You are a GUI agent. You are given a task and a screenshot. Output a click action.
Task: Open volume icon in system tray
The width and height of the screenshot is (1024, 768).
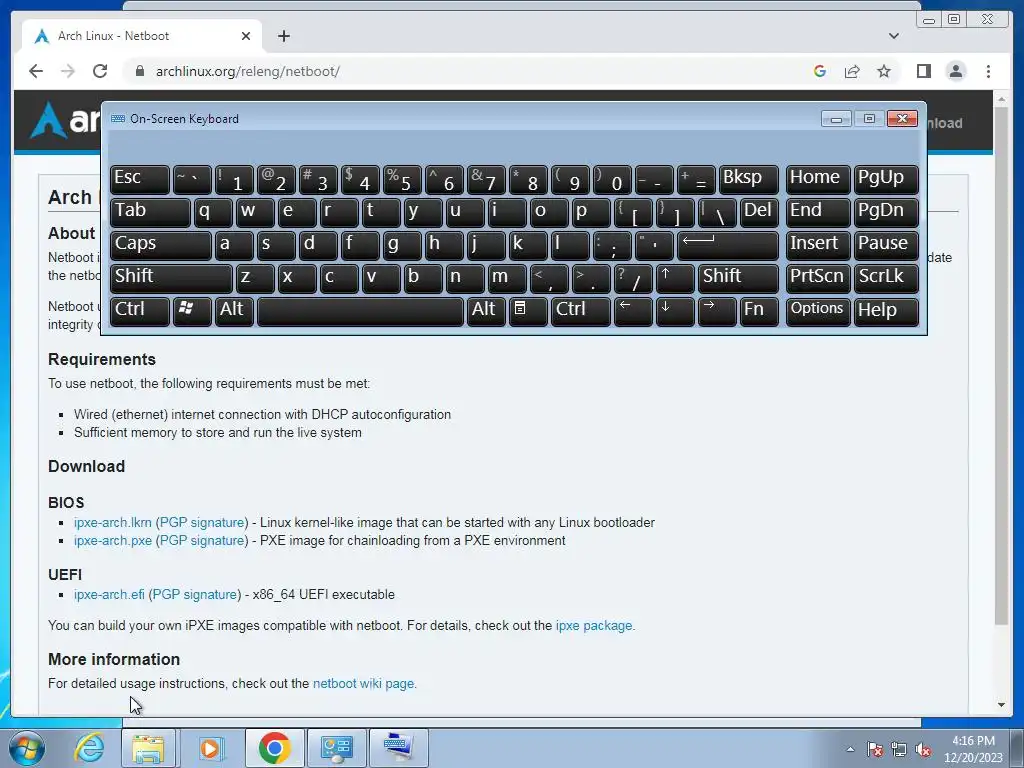click(x=923, y=749)
